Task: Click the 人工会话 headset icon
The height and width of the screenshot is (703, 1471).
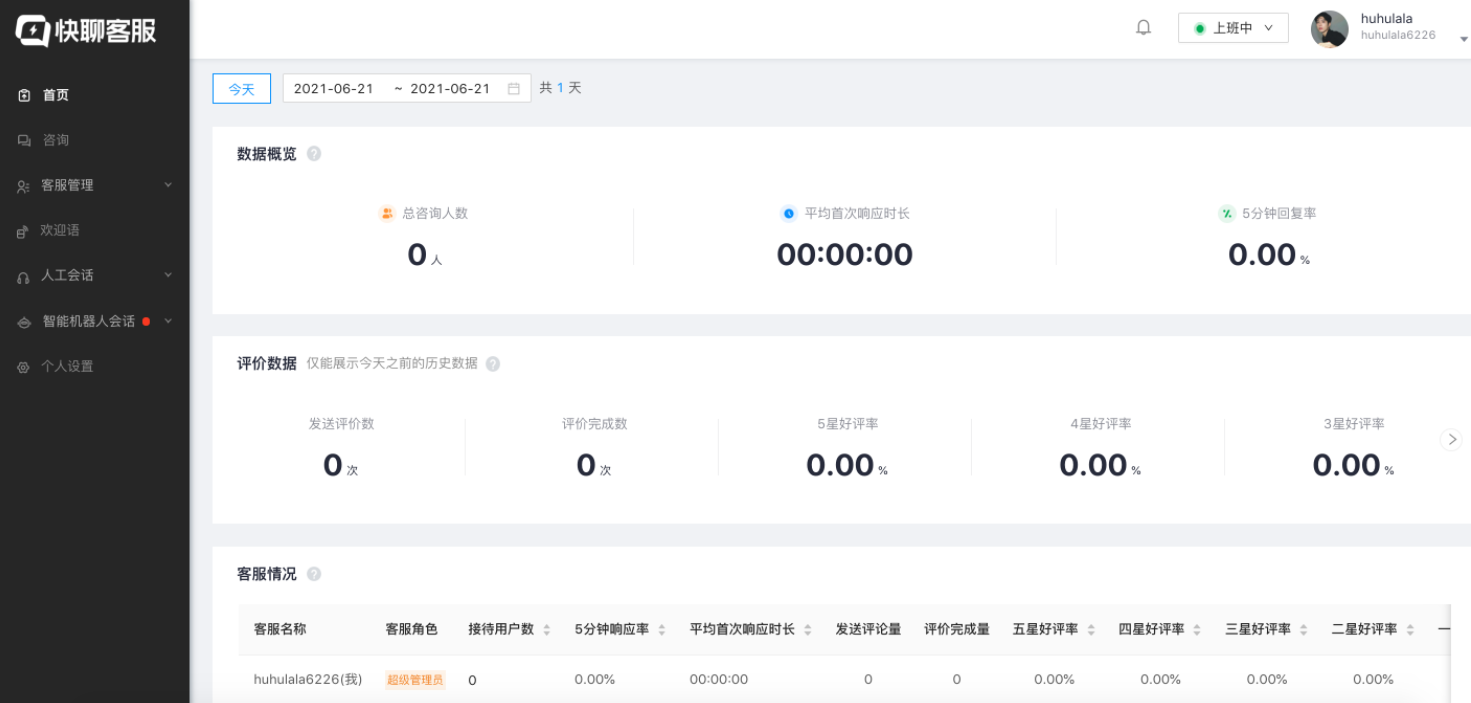Action: (x=23, y=275)
